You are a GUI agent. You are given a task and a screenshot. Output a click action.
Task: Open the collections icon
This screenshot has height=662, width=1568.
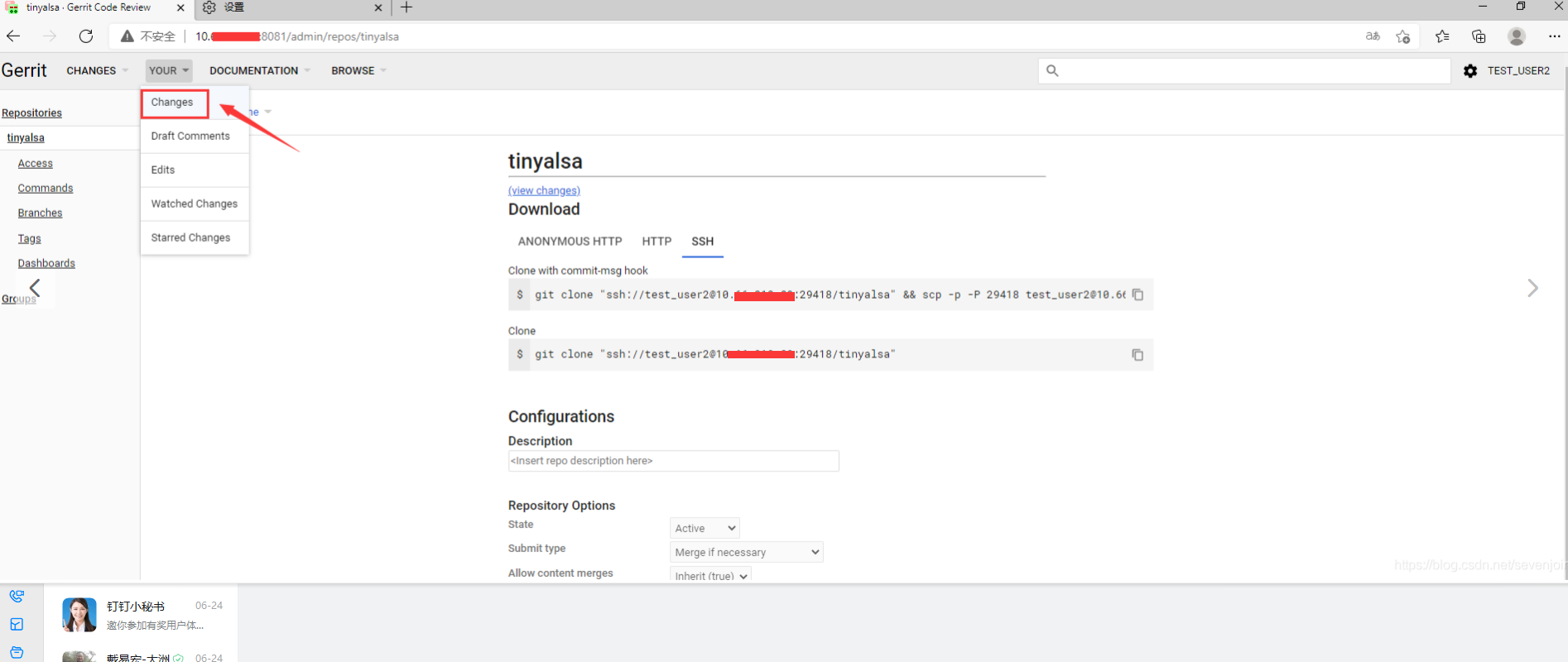tap(1479, 36)
